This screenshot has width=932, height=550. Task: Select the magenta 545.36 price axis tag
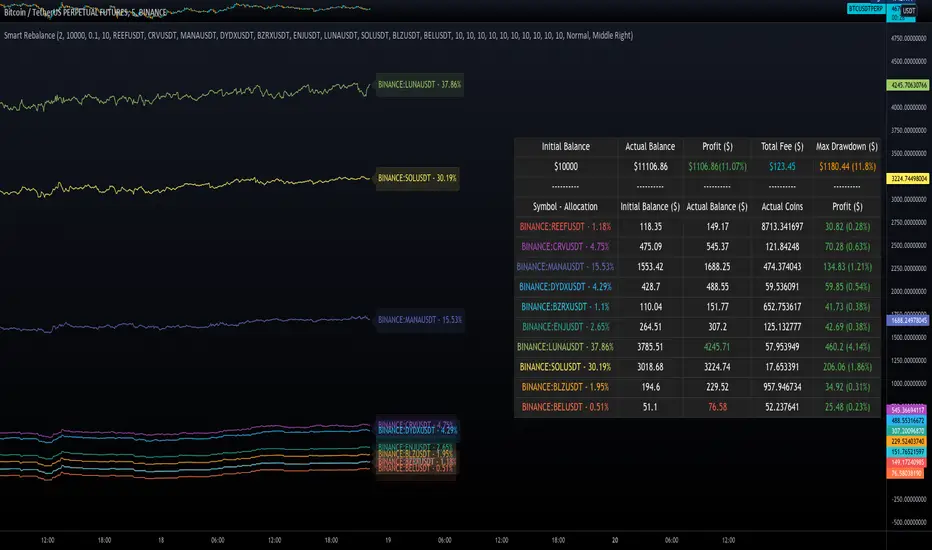point(909,410)
